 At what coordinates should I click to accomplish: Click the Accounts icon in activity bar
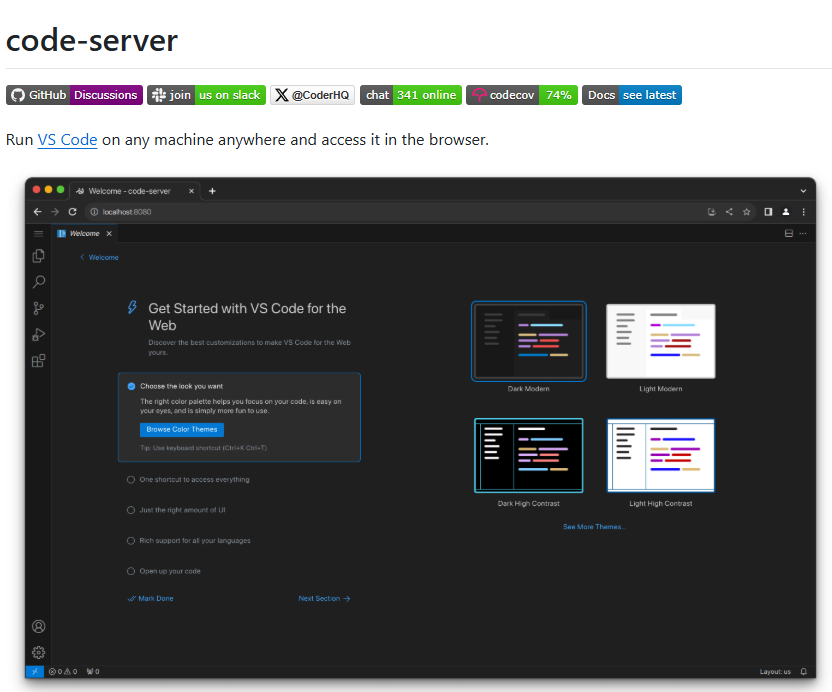coord(39,627)
